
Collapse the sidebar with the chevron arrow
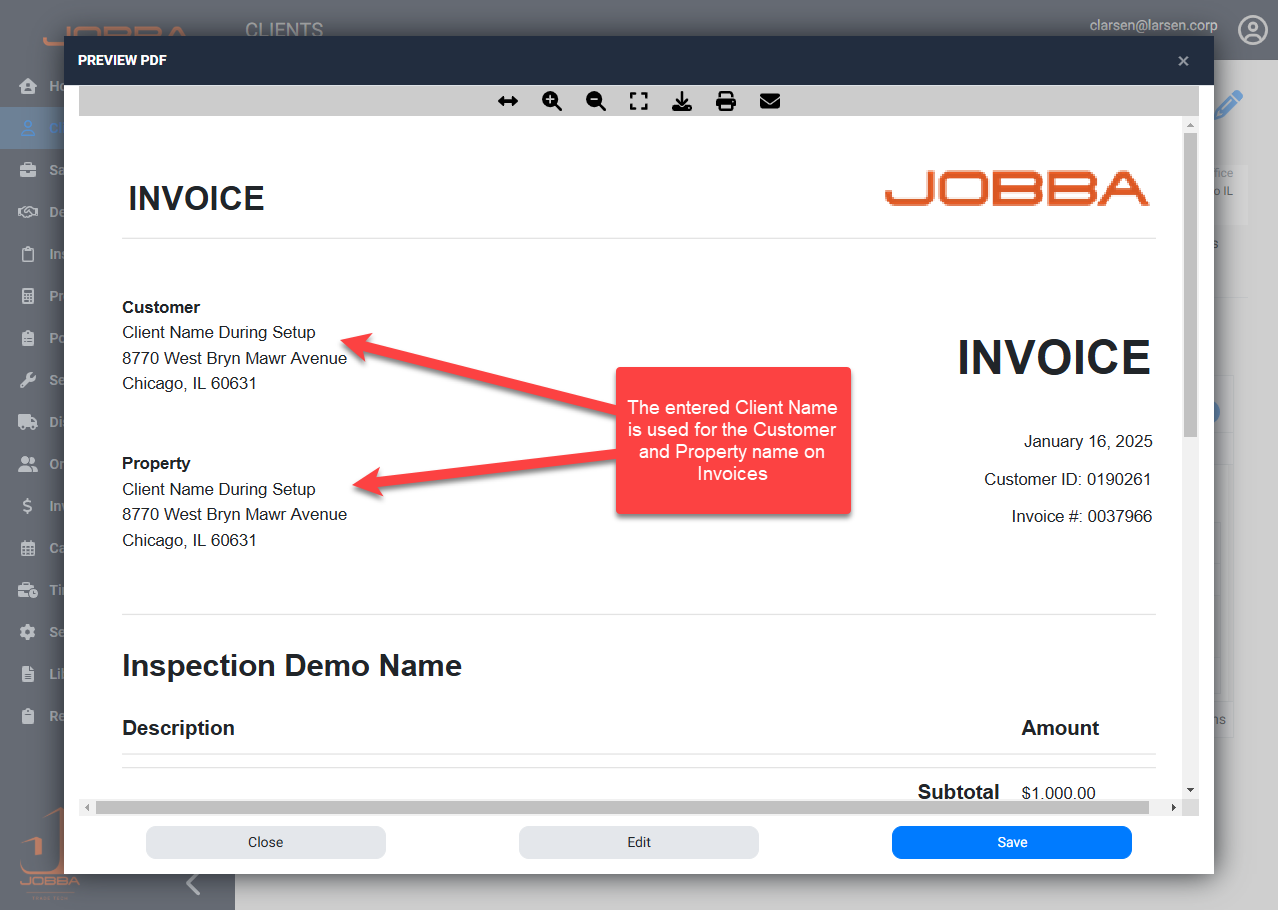tap(194, 884)
